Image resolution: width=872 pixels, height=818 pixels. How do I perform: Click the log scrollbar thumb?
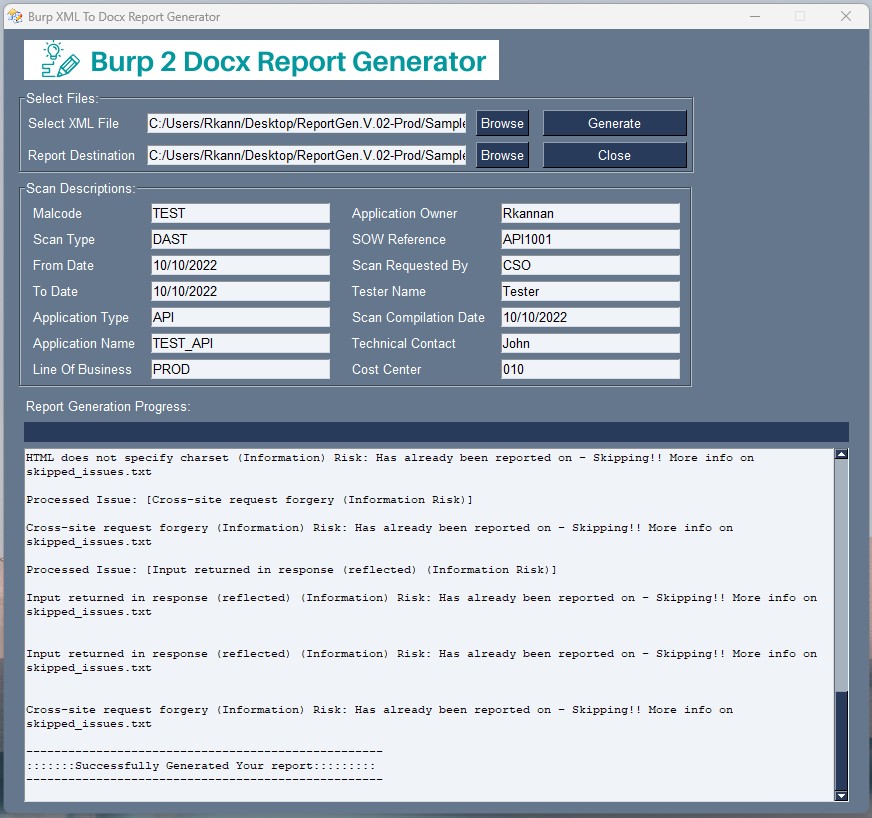pyautogui.click(x=841, y=740)
